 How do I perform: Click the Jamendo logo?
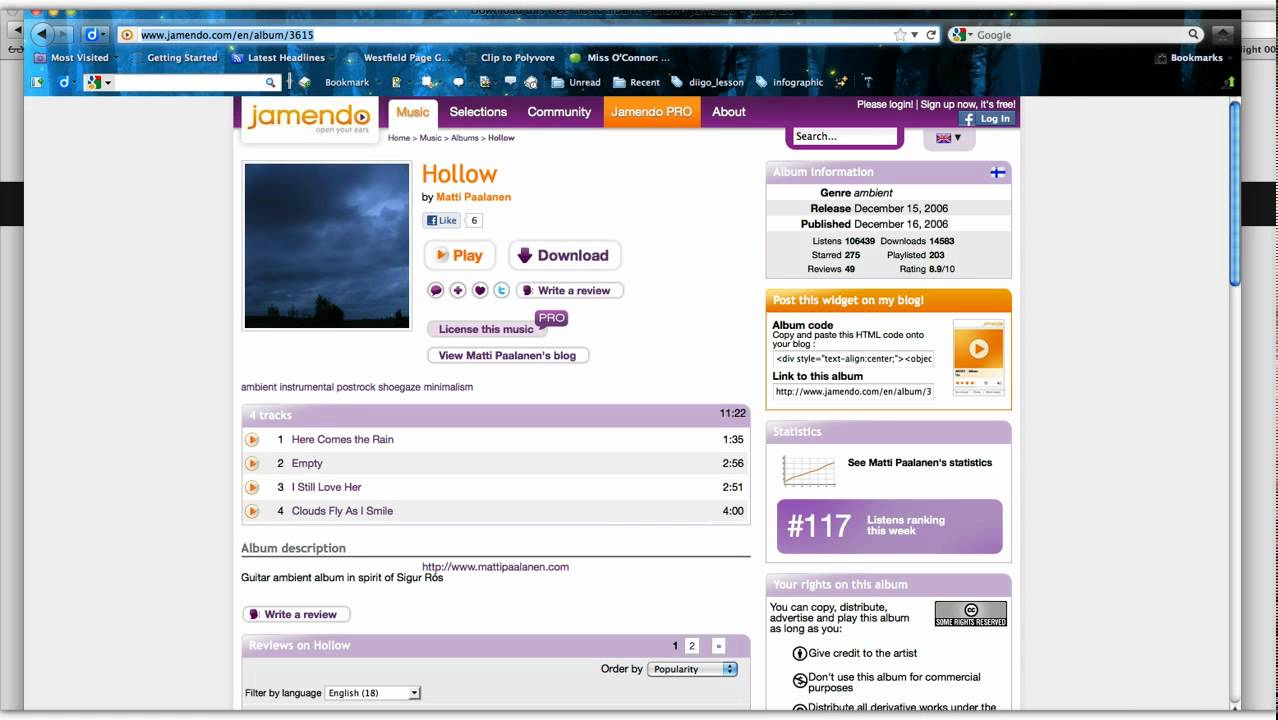[x=309, y=118]
